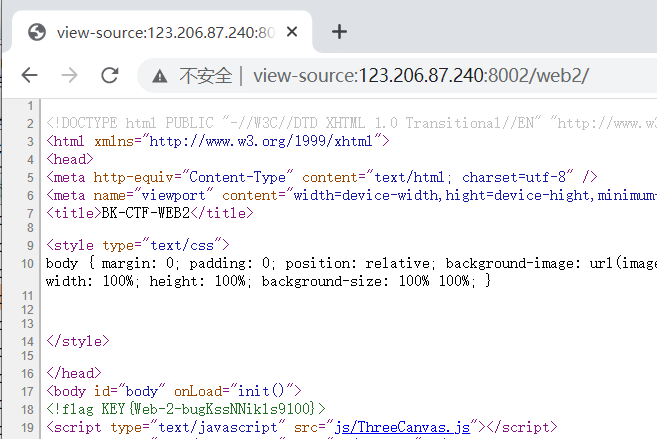The height and width of the screenshot is (439, 657).
Task: Click the flag KEY comment text
Action: (186, 408)
